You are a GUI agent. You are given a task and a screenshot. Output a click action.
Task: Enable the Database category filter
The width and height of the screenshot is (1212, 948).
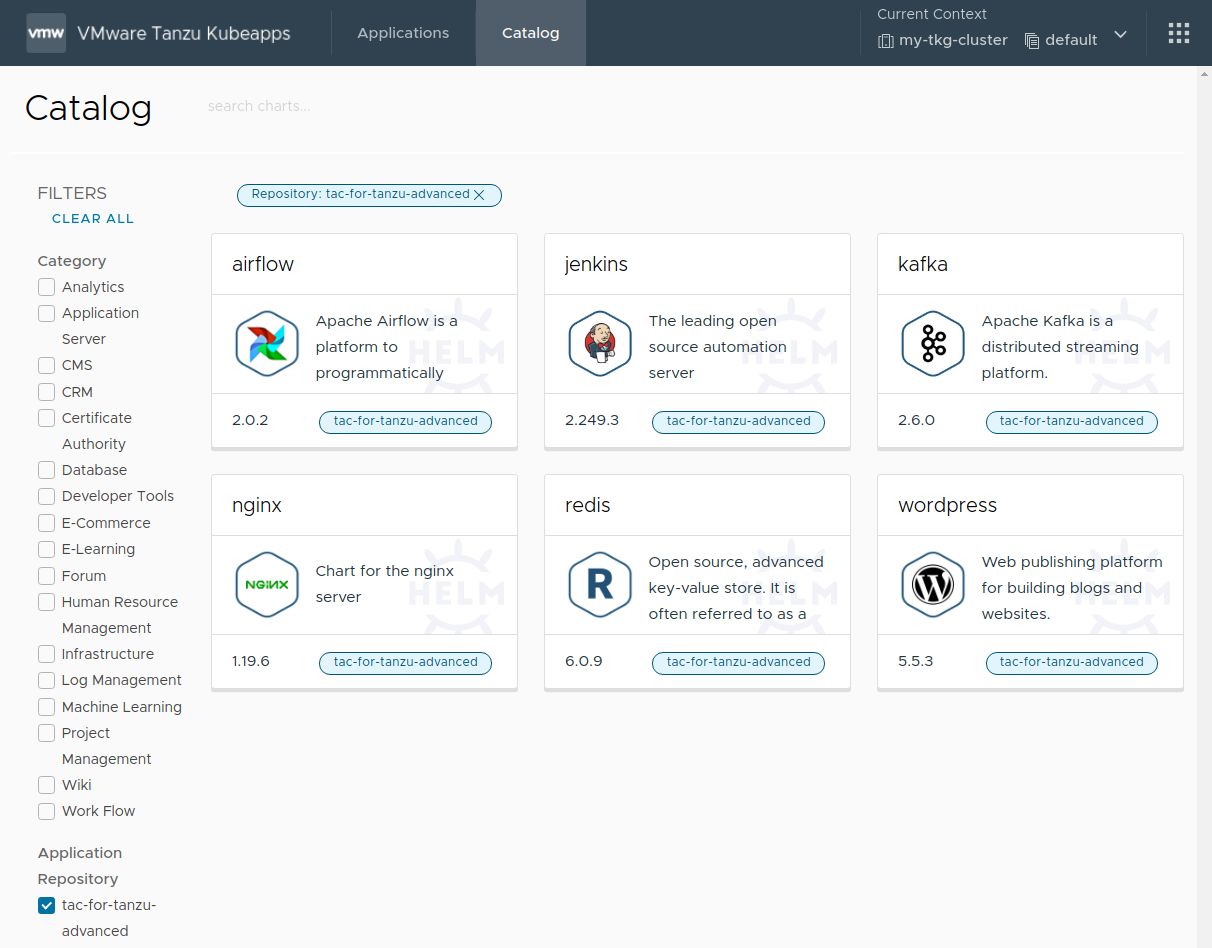click(x=46, y=470)
